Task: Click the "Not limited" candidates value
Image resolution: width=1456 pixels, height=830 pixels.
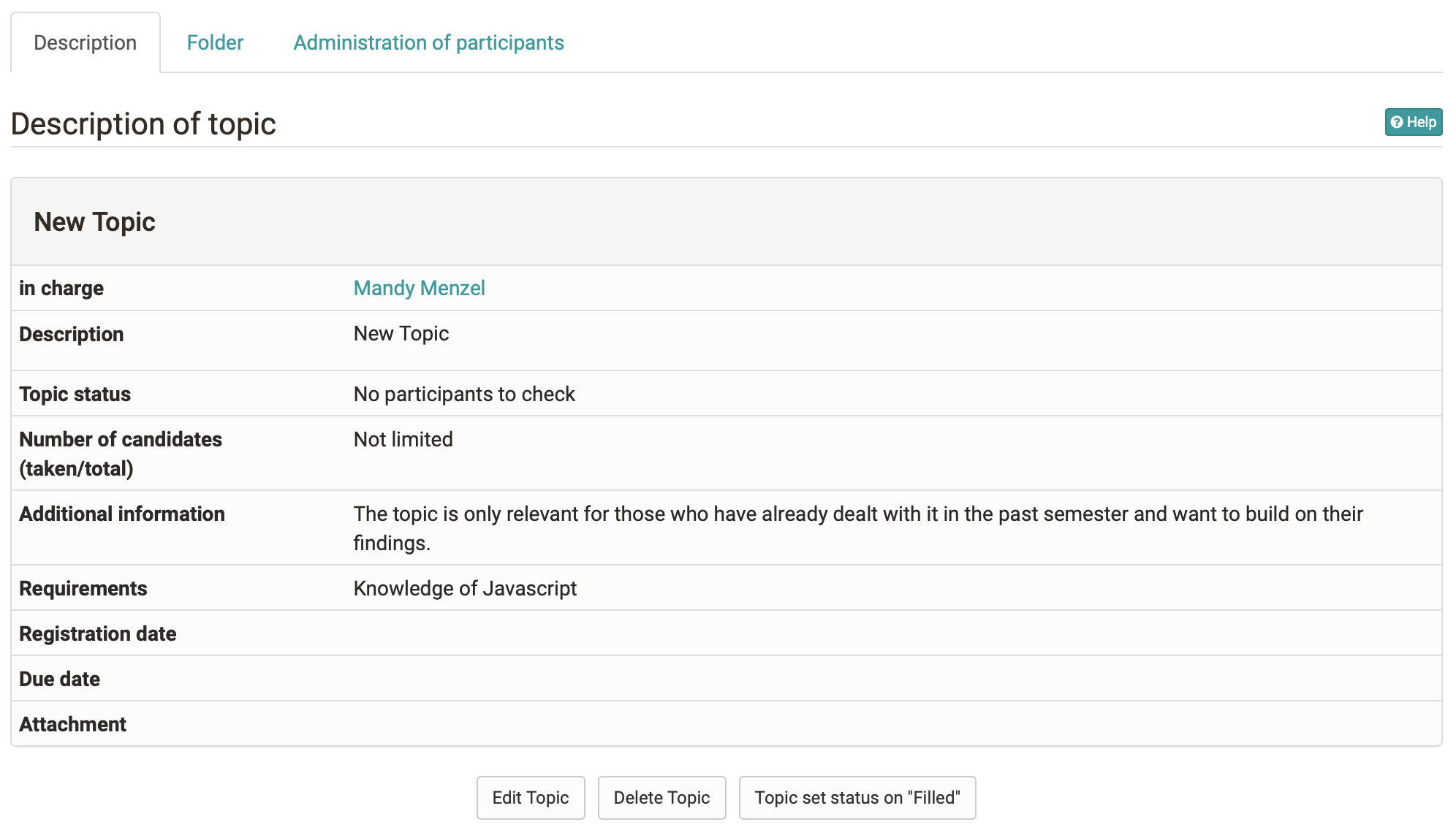Action: [x=403, y=439]
